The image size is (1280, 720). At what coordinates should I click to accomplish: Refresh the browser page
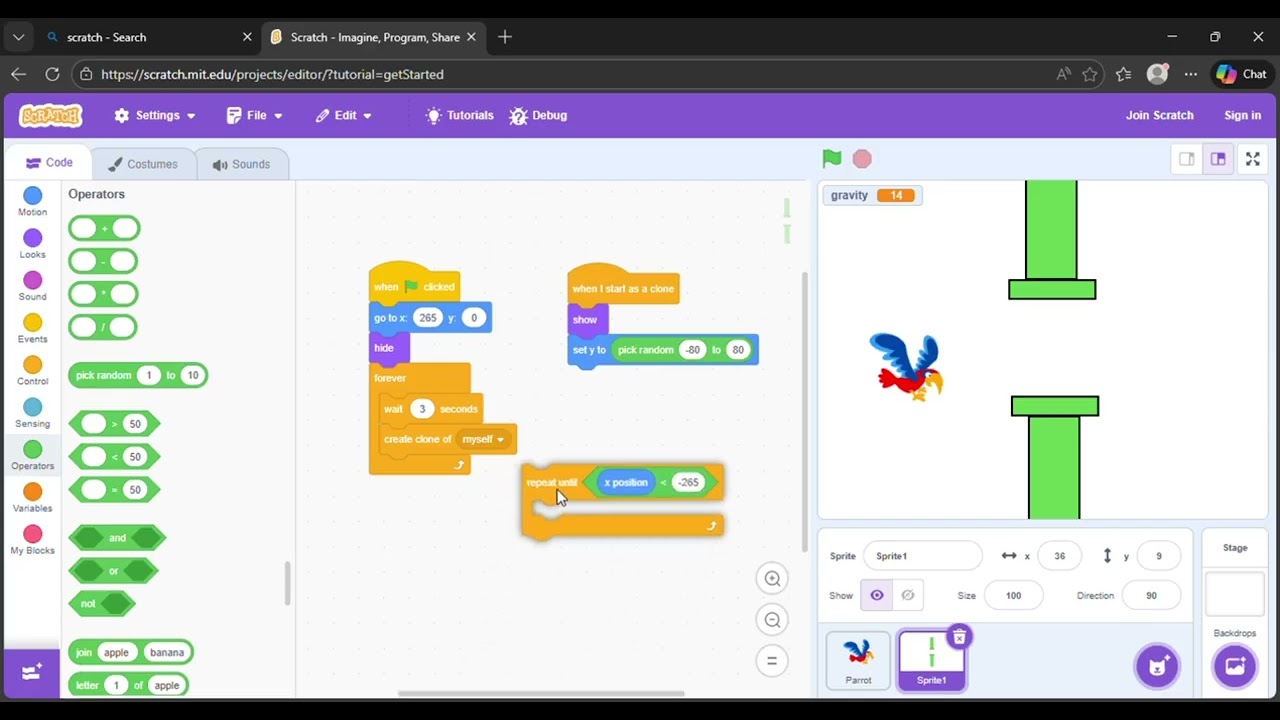[x=52, y=74]
